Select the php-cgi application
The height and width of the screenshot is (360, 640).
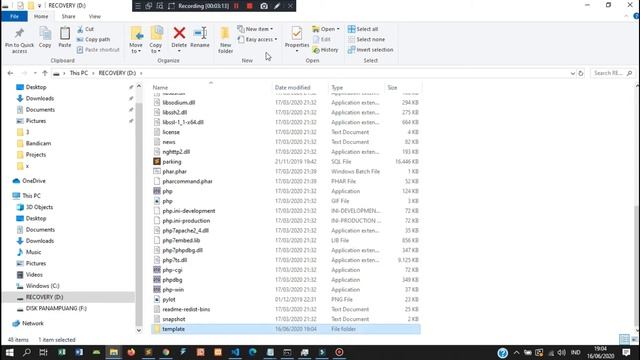[x=172, y=270]
